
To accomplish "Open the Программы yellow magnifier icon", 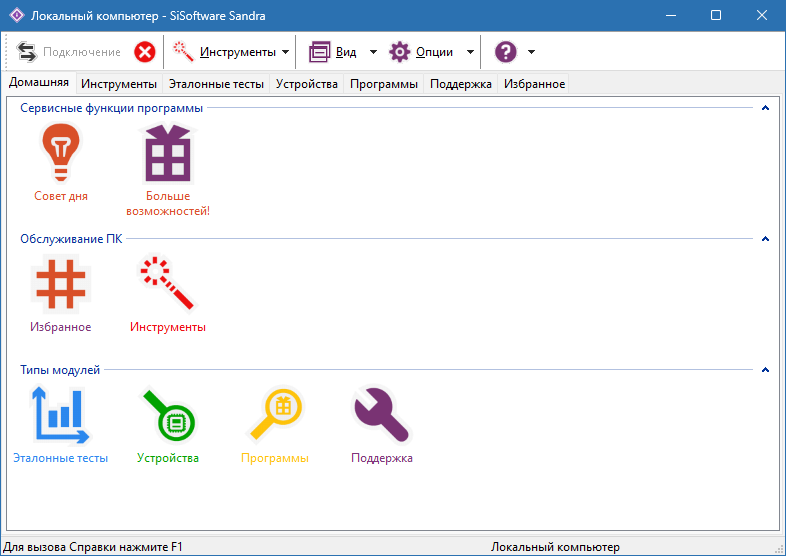I will pos(276,414).
